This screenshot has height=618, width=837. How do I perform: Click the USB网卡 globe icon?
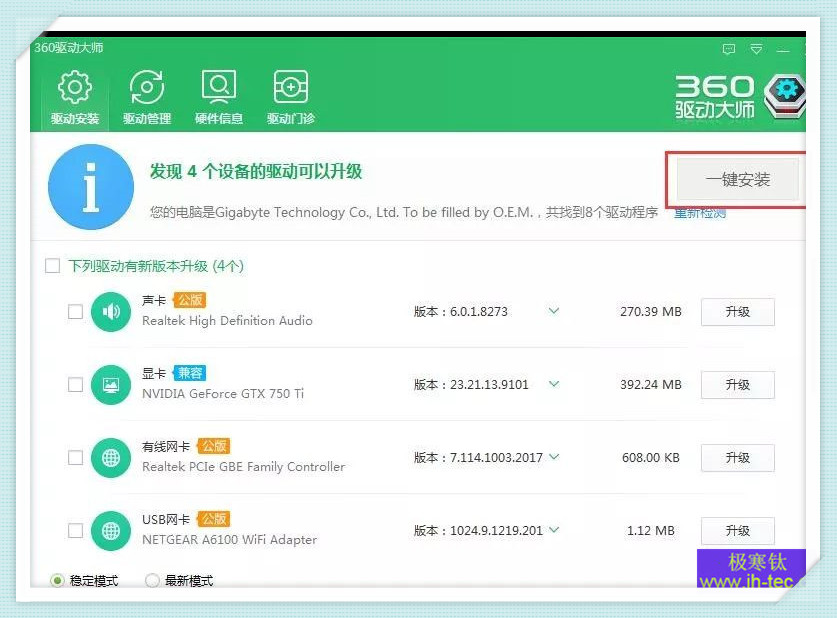[111, 531]
